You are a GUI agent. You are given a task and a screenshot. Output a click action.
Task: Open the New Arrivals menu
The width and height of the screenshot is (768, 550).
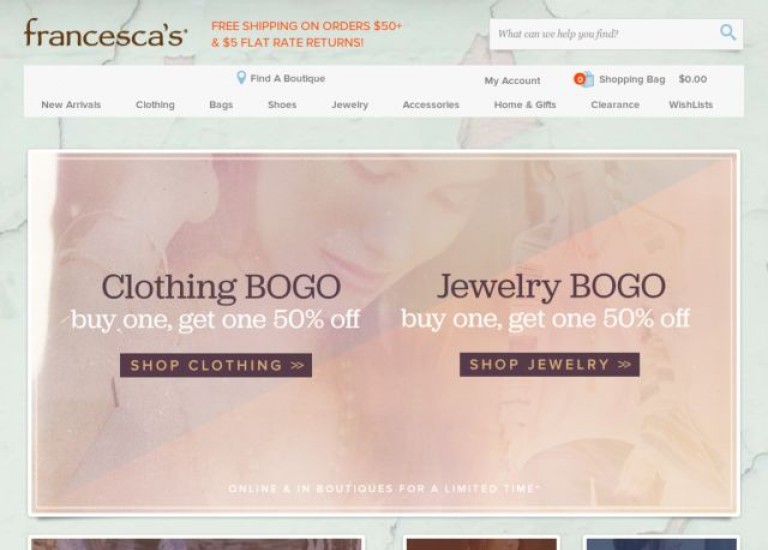tap(71, 105)
